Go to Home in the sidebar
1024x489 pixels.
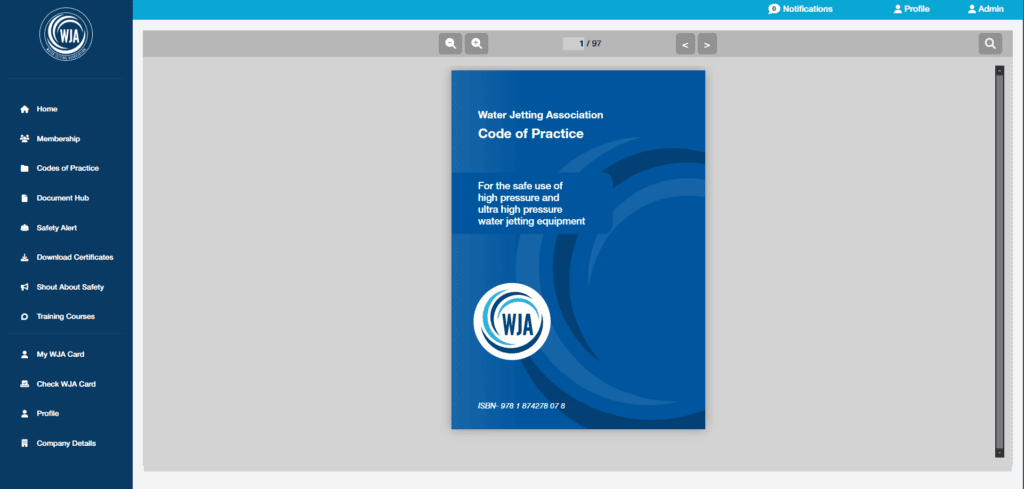pos(47,109)
